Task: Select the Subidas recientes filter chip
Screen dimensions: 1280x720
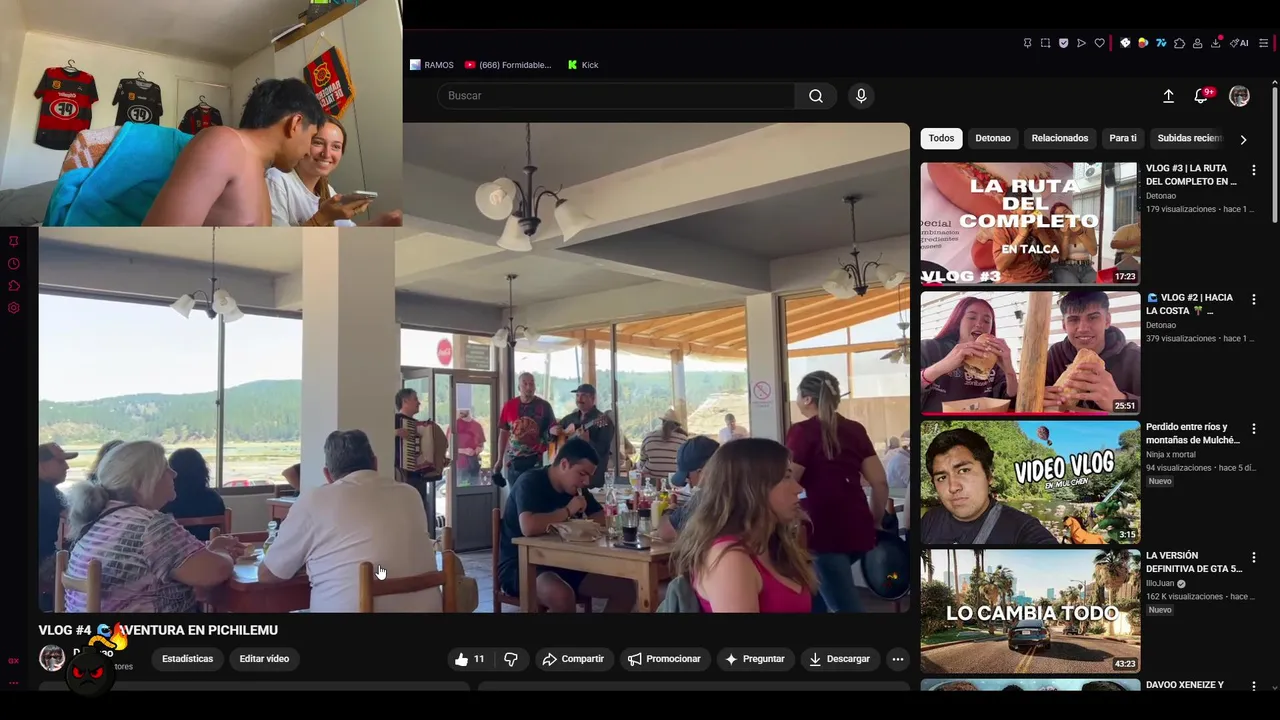Action: pyautogui.click(x=1190, y=138)
